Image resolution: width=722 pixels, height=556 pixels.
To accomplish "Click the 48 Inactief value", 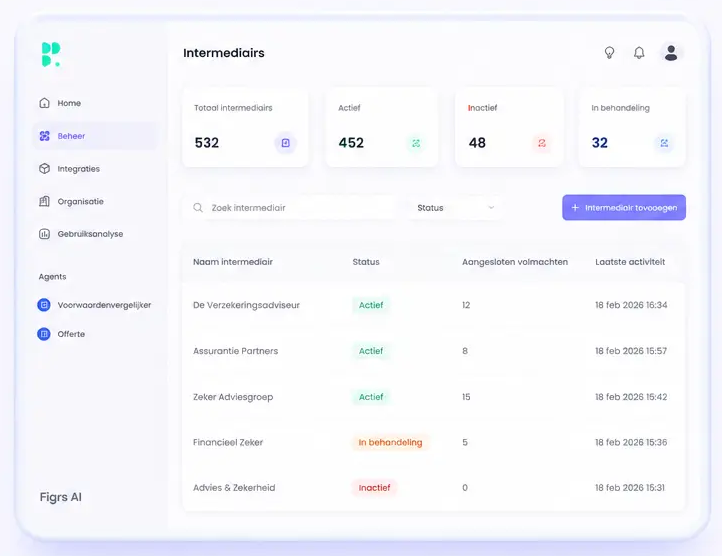I will pyautogui.click(x=477, y=143).
